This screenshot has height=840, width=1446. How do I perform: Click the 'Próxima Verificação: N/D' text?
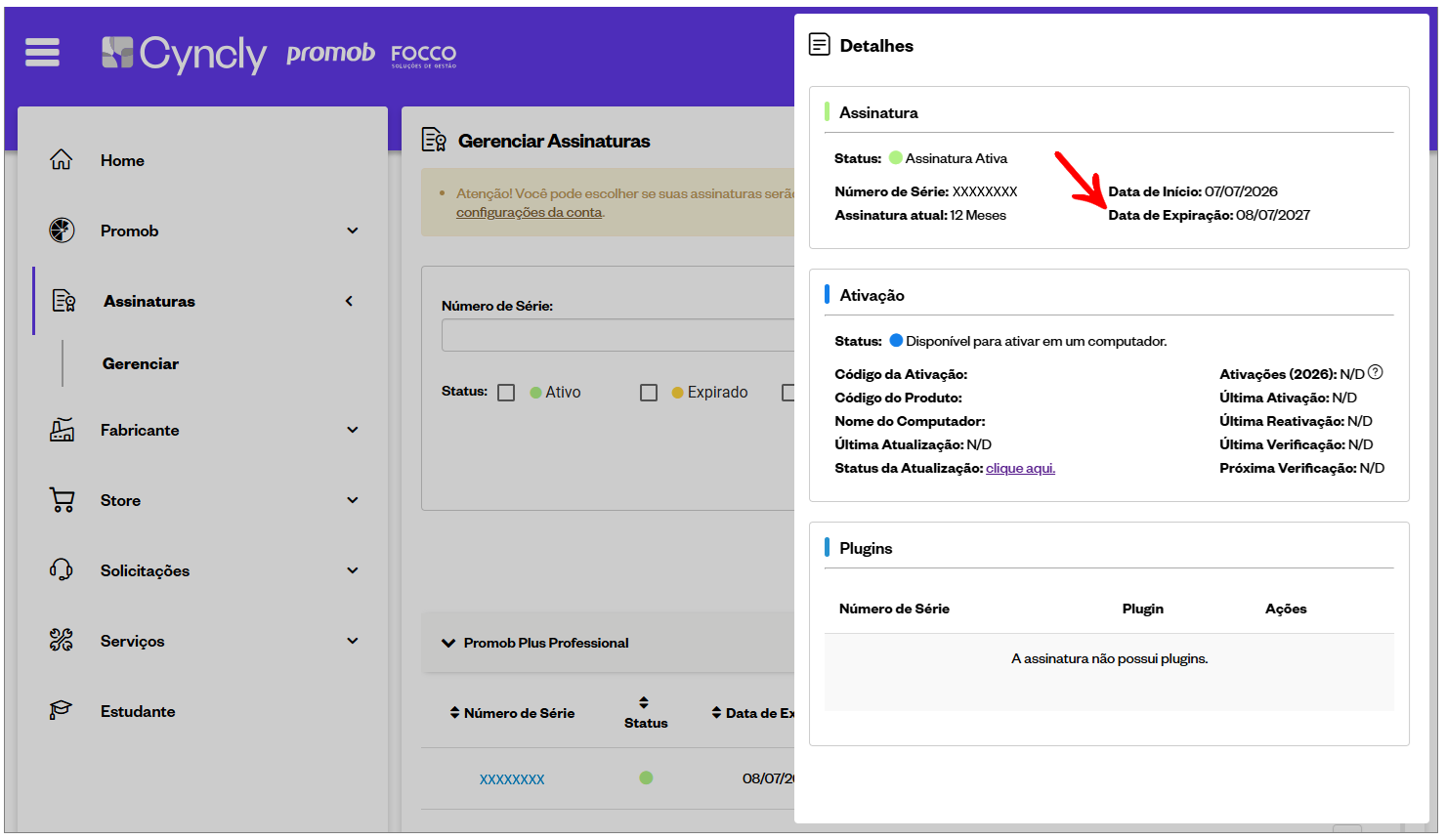tap(1301, 468)
